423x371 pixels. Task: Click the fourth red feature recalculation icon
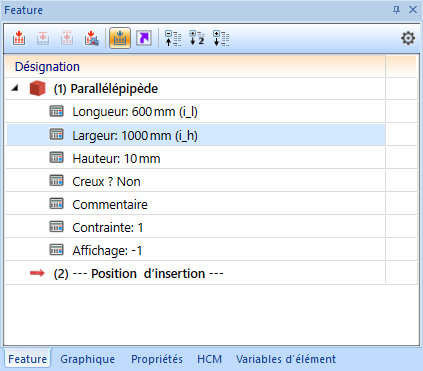(x=91, y=38)
